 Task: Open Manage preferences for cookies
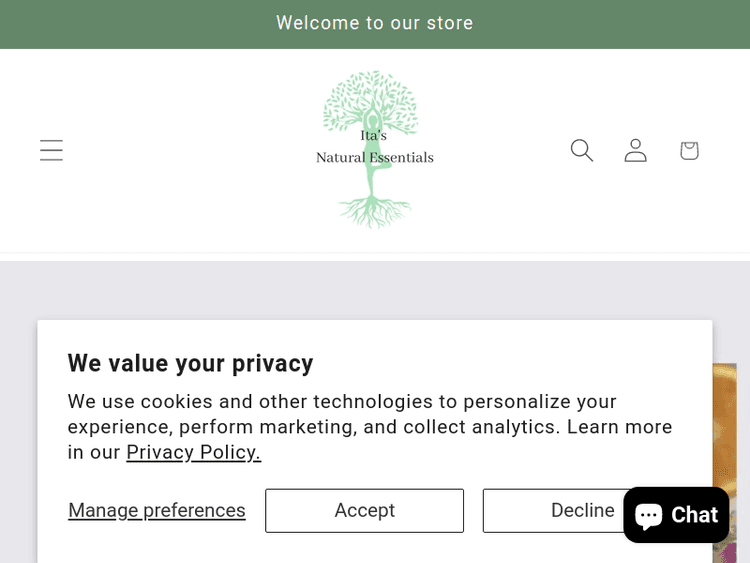pyautogui.click(x=157, y=510)
